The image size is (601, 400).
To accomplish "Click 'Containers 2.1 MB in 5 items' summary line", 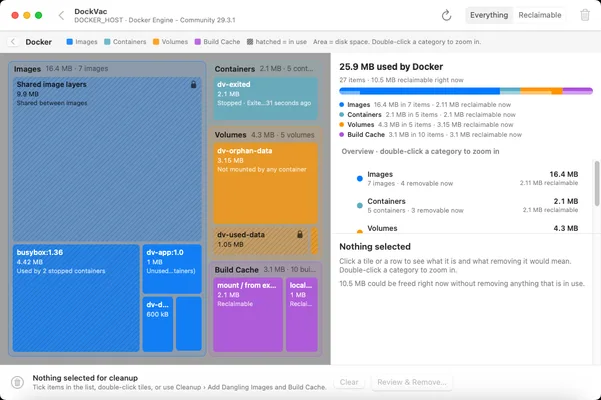I will tap(427, 115).
